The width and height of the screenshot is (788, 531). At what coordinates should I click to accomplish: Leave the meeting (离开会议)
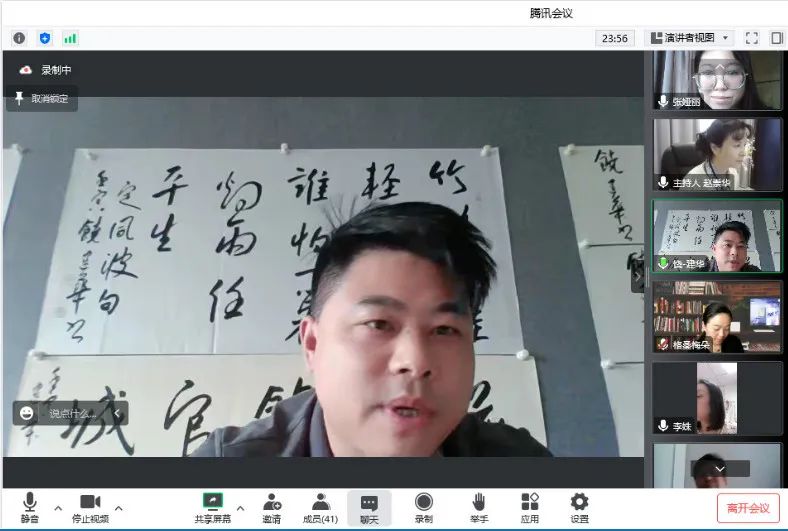point(748,508)
